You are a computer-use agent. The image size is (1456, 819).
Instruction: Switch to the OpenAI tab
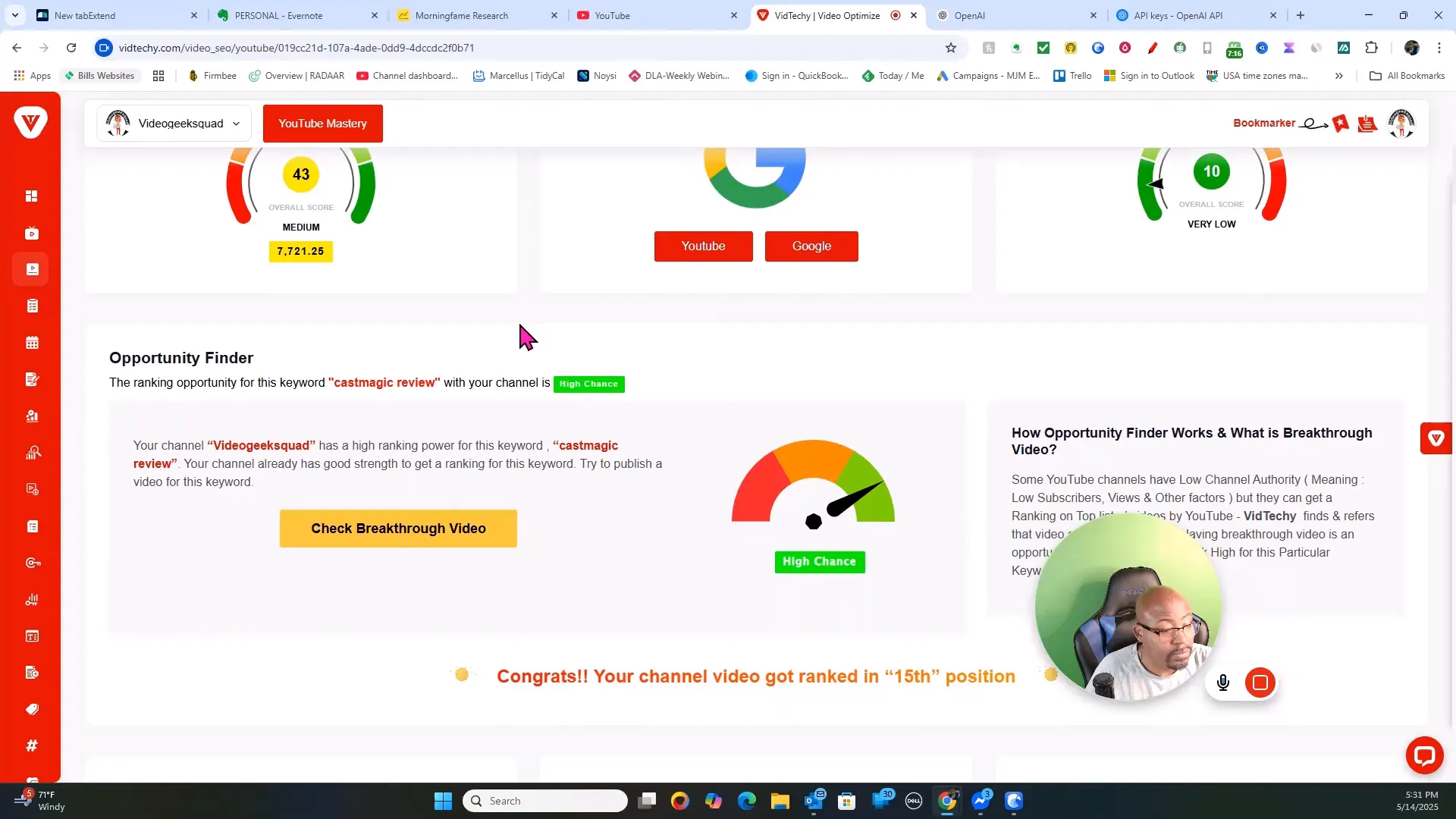pyautogui.click(x=1016, y=15)
